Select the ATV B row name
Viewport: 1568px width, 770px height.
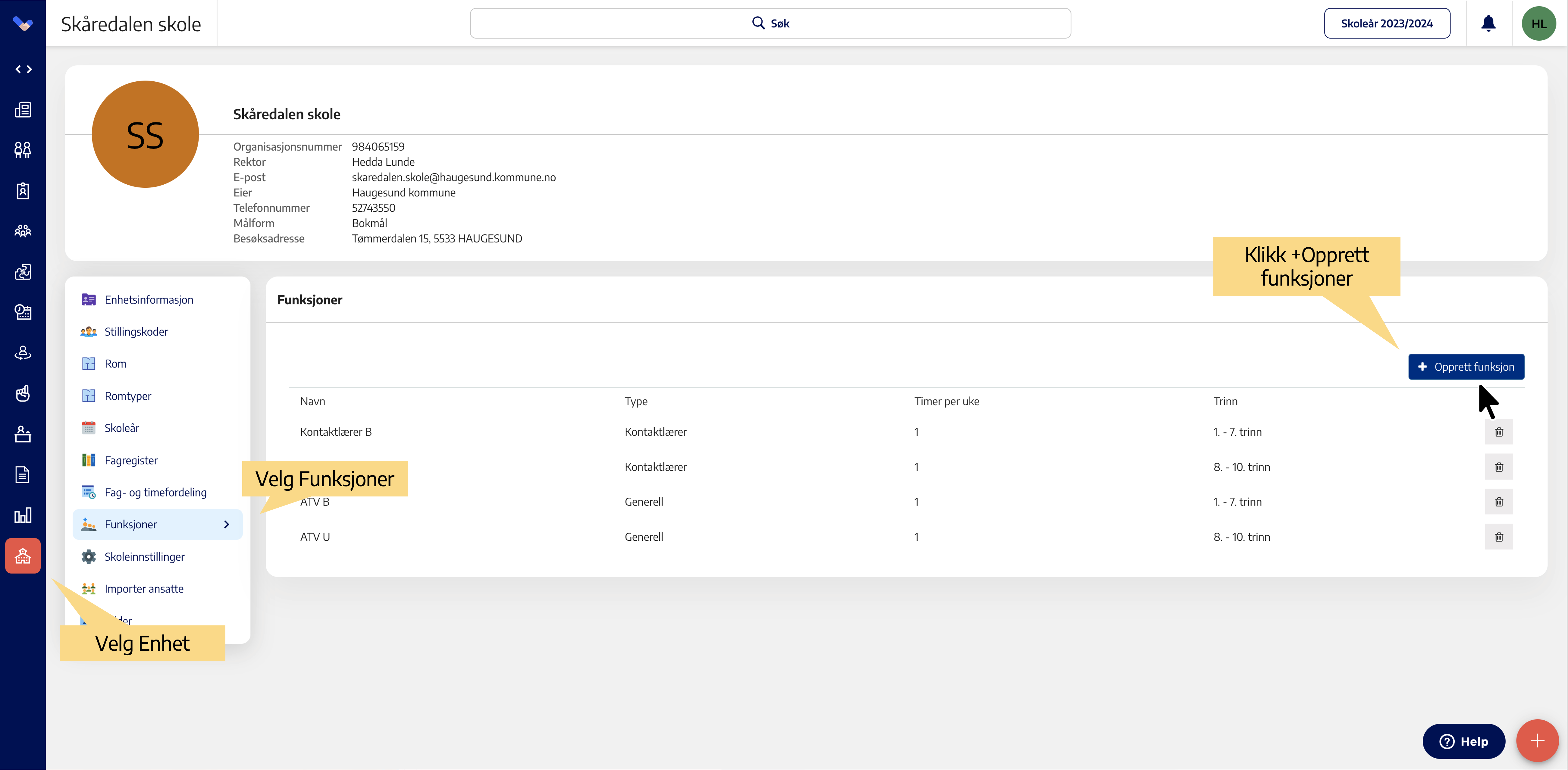tap(314, 502)
